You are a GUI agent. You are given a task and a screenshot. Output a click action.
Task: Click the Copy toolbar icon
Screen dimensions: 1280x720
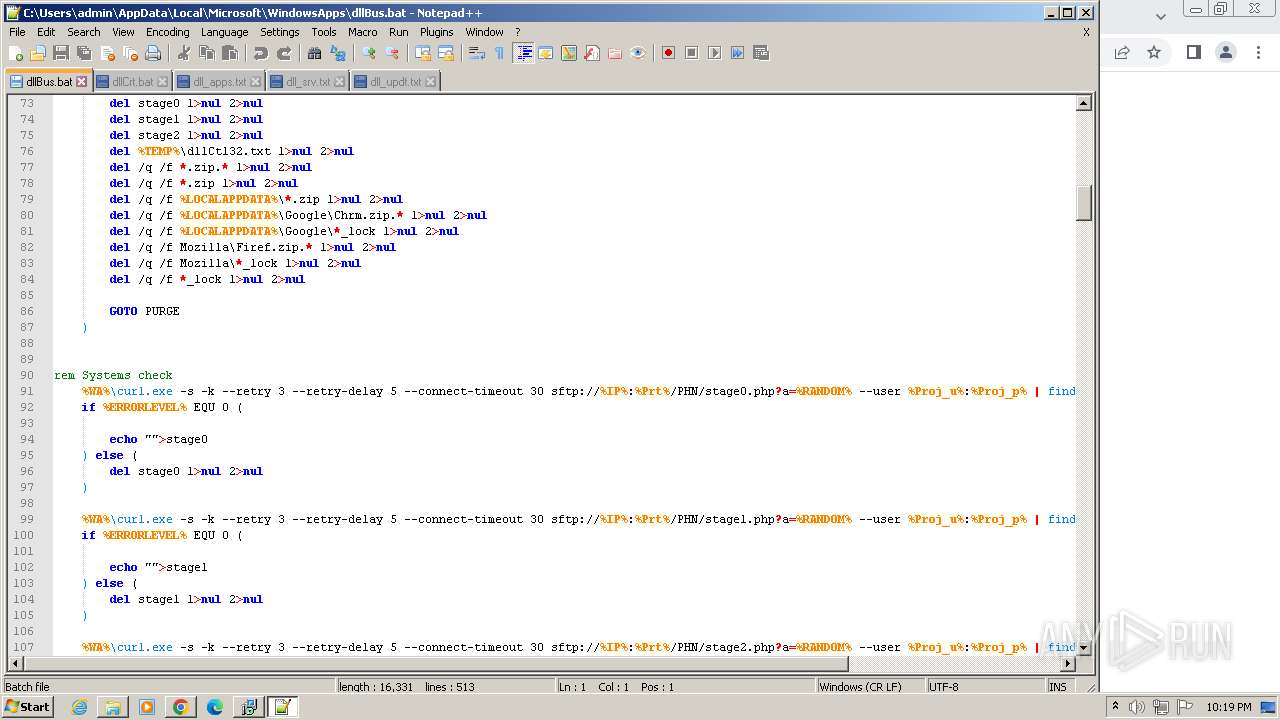(207, 53)
